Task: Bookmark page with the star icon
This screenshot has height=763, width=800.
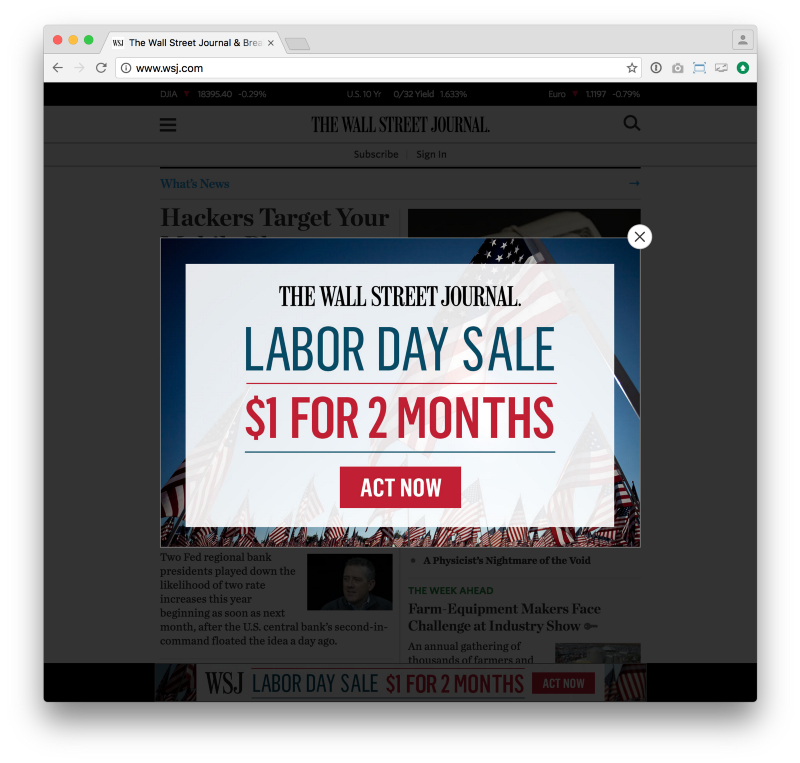Action: pyautogui.click(x=632, y=68)
